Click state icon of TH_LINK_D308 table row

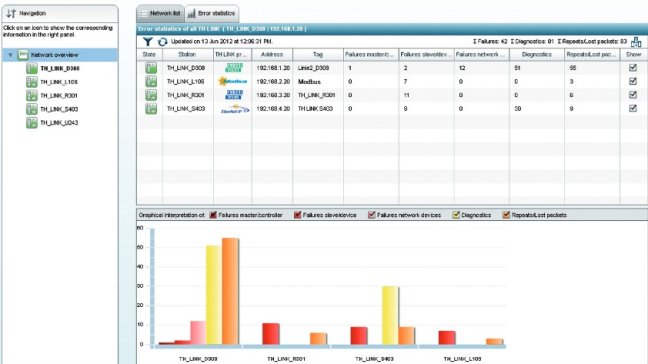[x=151, y=68]
